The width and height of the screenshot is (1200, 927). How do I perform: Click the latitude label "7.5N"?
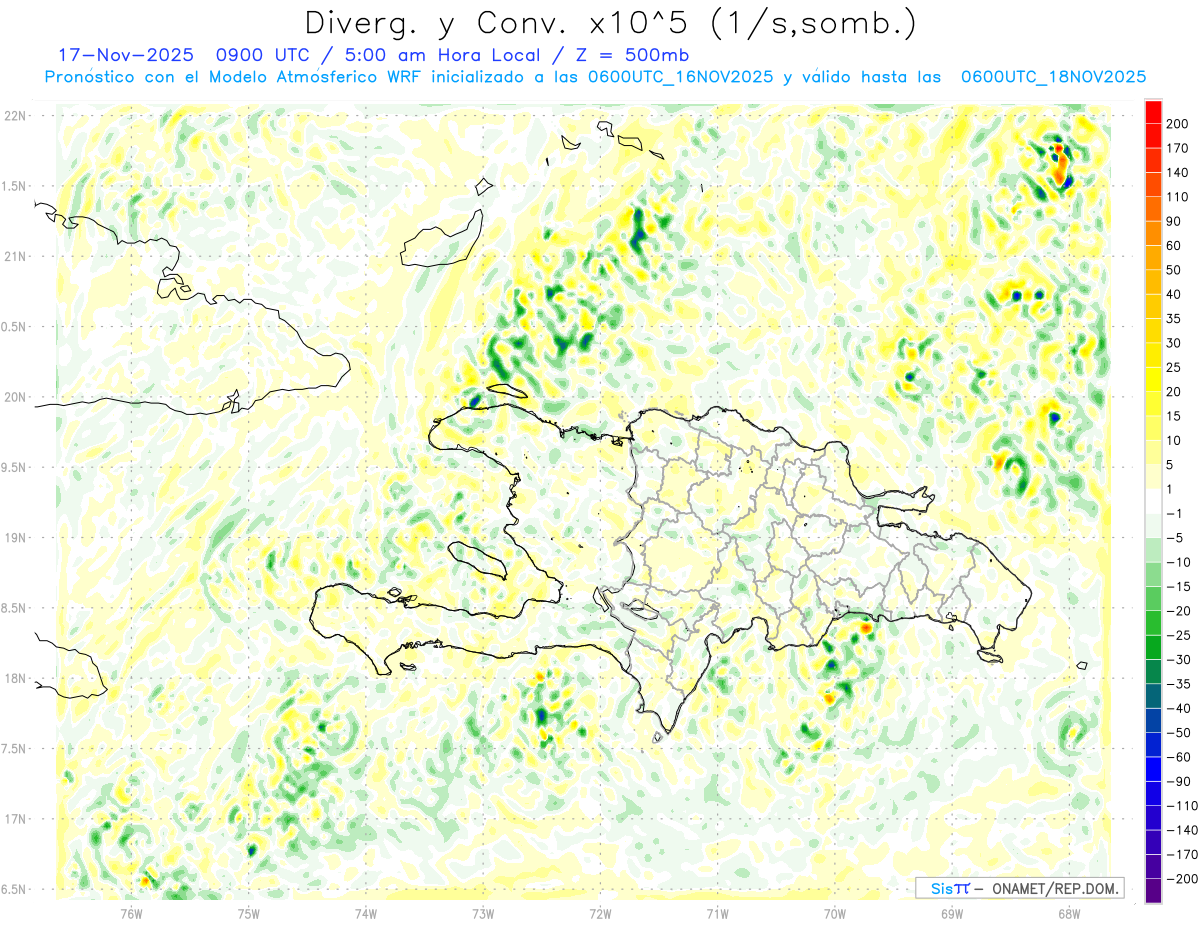coord(14,749)
